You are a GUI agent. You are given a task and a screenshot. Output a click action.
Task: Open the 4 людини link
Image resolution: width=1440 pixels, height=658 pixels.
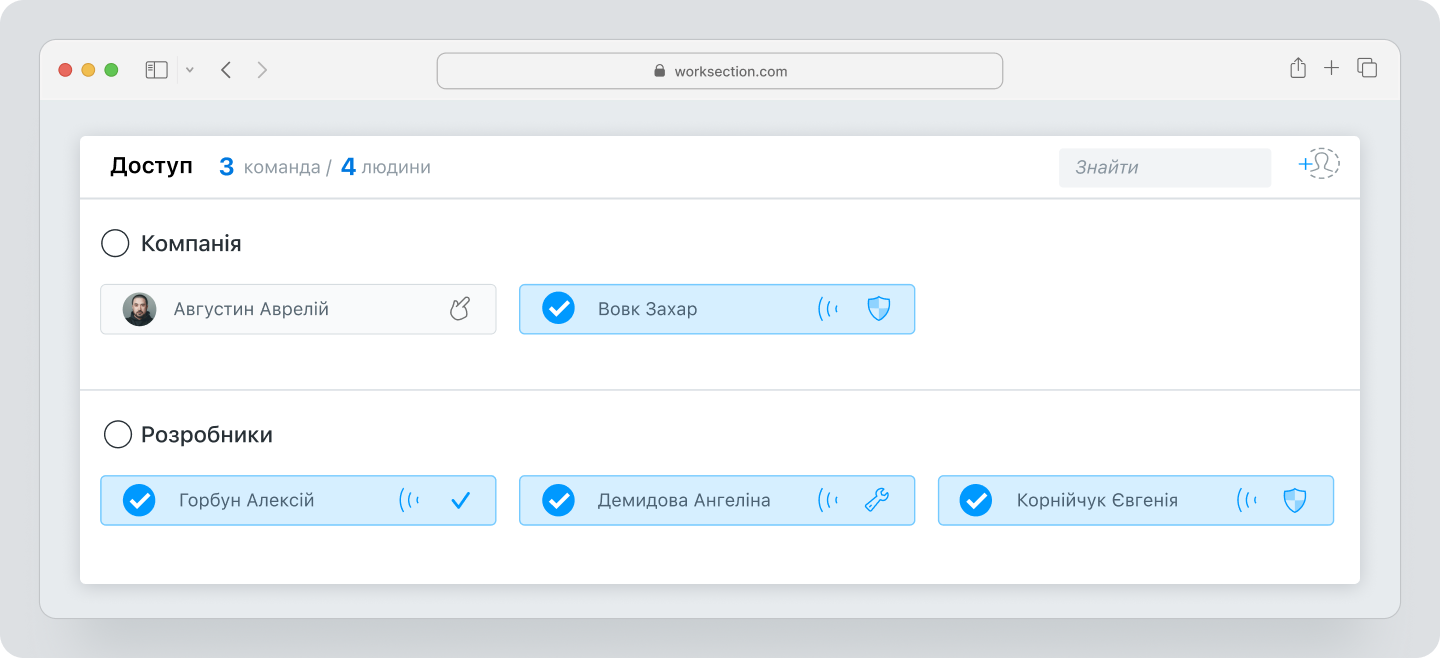coord(388,166)
